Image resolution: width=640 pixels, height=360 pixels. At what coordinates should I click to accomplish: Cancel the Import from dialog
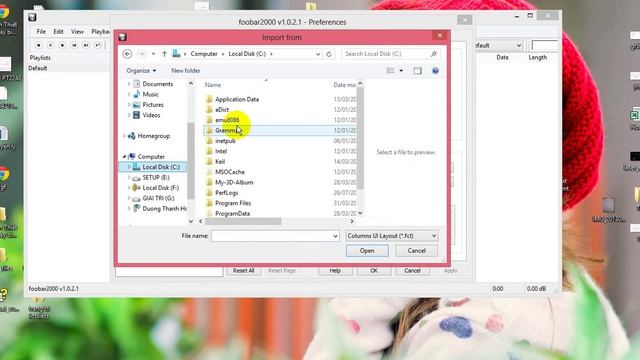pos(416,251)
